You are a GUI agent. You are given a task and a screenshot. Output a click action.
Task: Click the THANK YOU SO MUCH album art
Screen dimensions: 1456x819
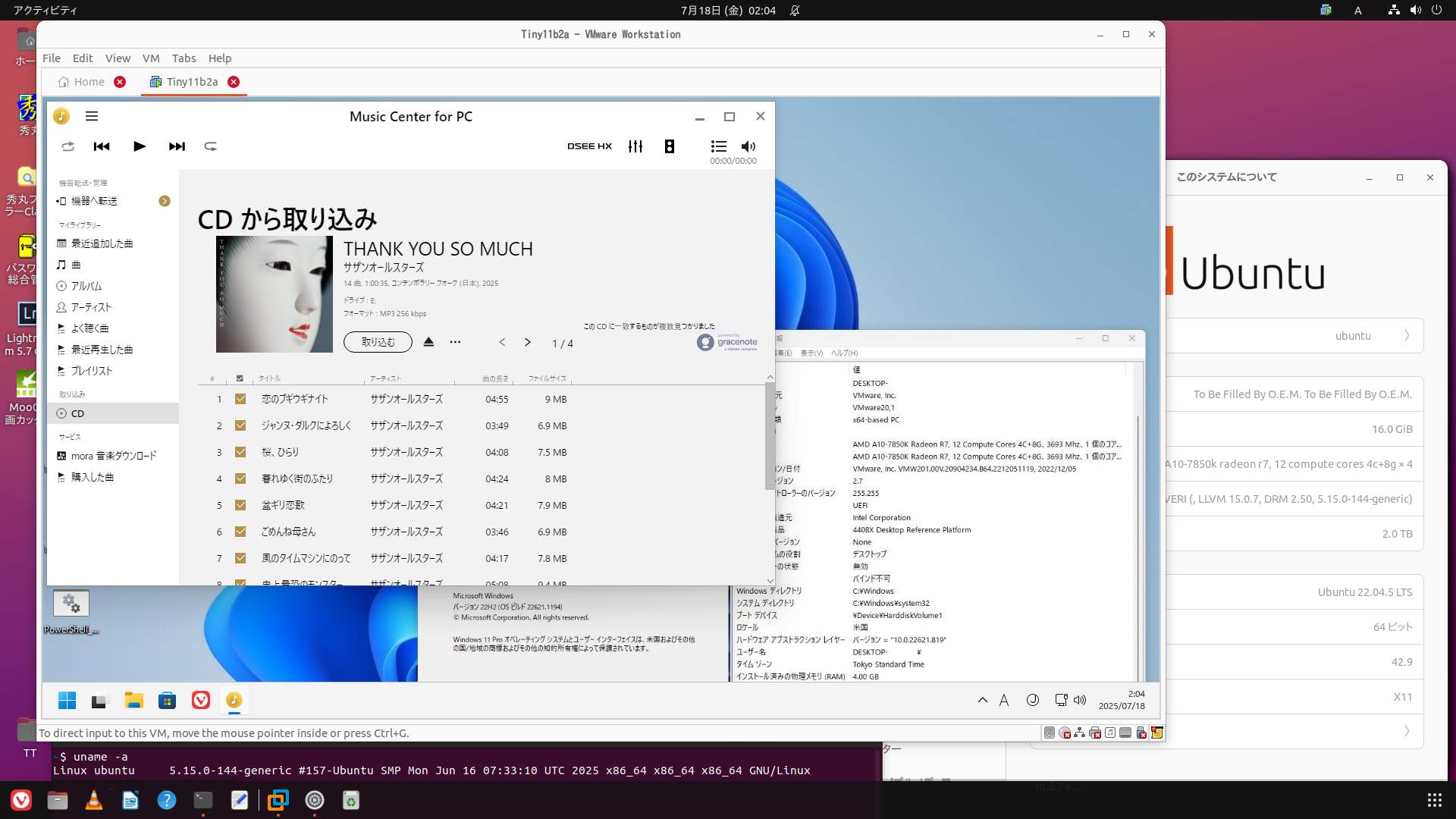click(x=275, y=294)
